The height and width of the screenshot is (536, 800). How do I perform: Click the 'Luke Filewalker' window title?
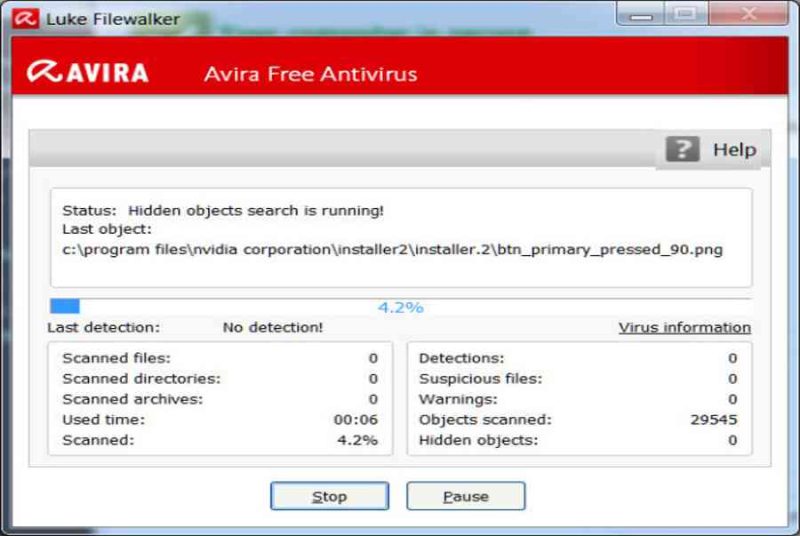pyautogui.click(x=113, y=19)
